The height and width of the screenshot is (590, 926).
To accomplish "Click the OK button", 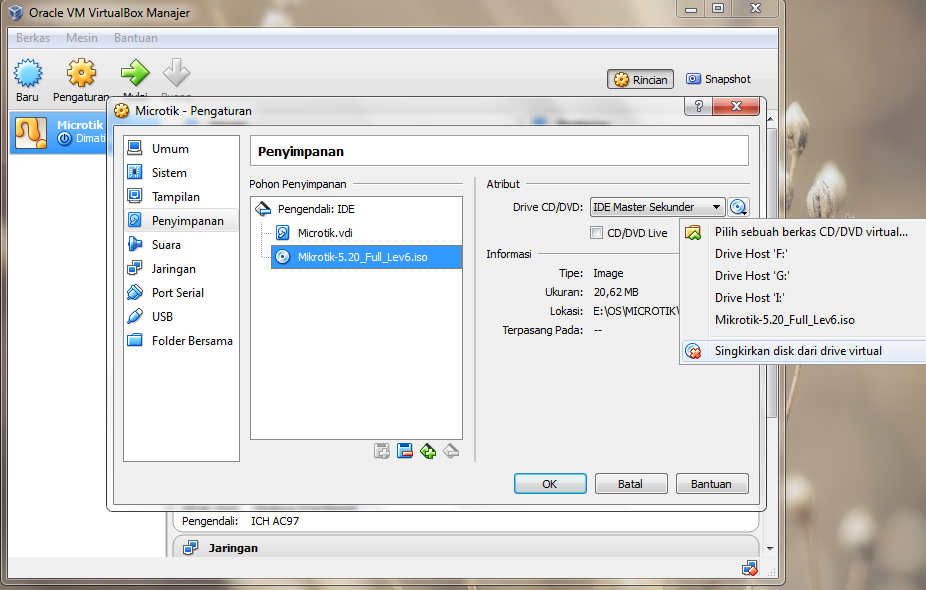I will (x=550, y=484).
